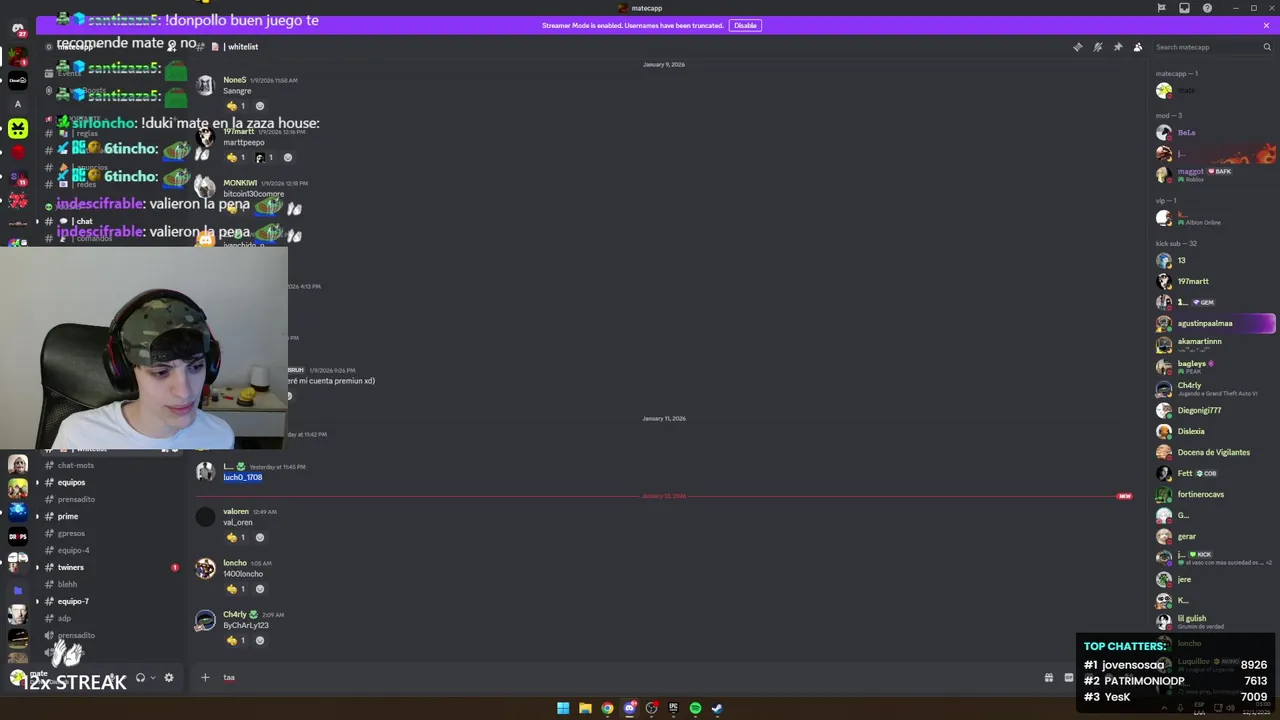Toggle the member list icon

coord(1138,47)
